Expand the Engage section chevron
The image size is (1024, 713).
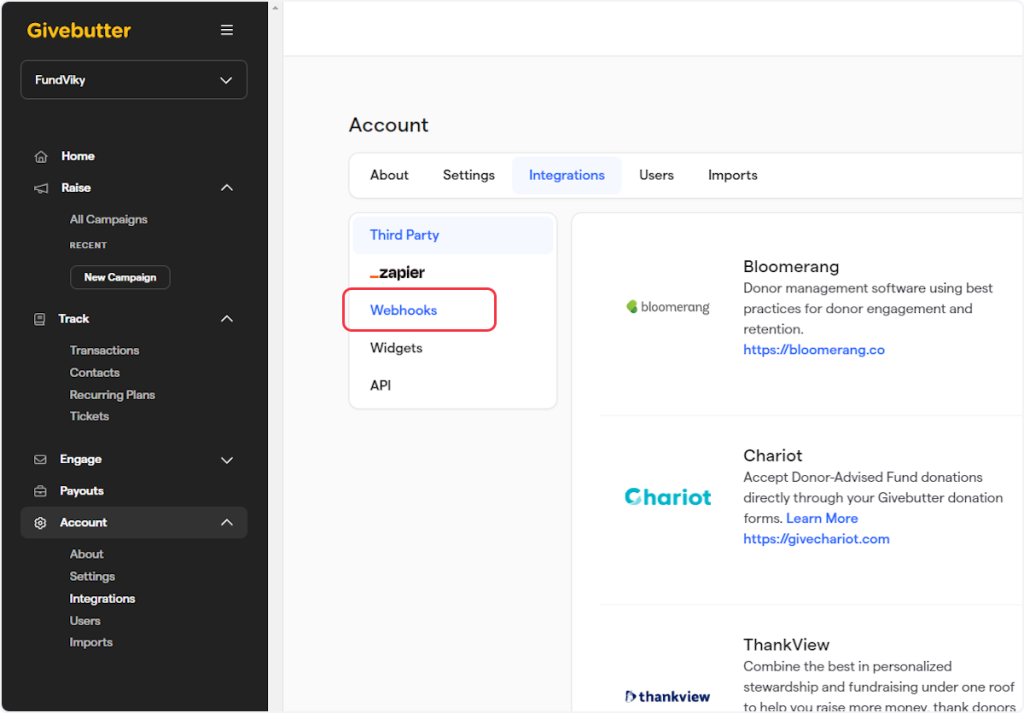(x=227, y=460)
